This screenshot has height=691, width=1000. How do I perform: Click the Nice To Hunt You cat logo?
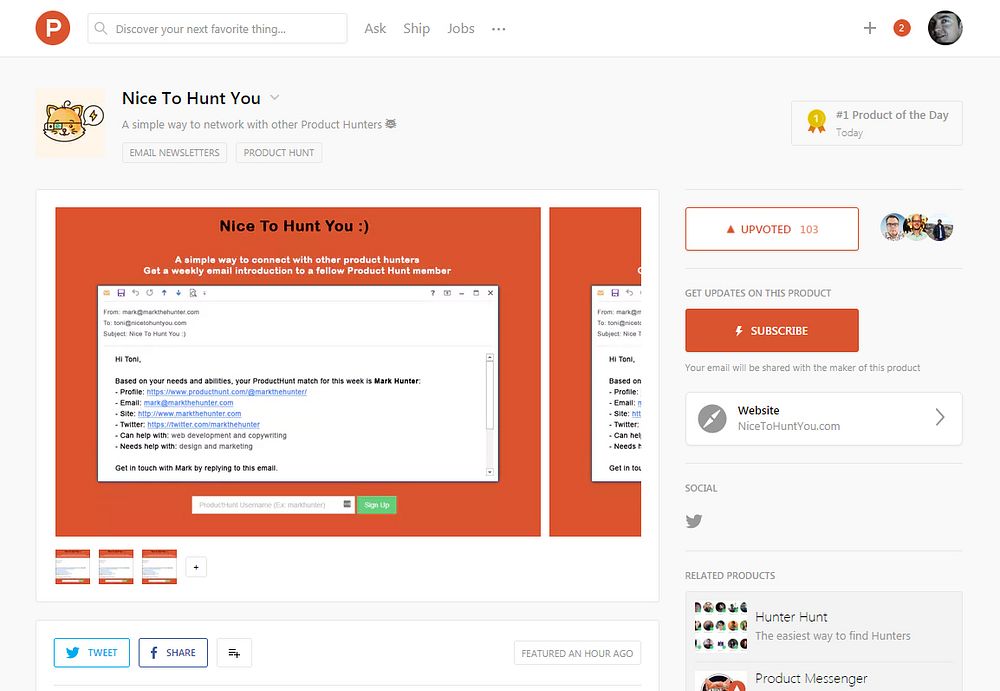(x=71, y=123)
